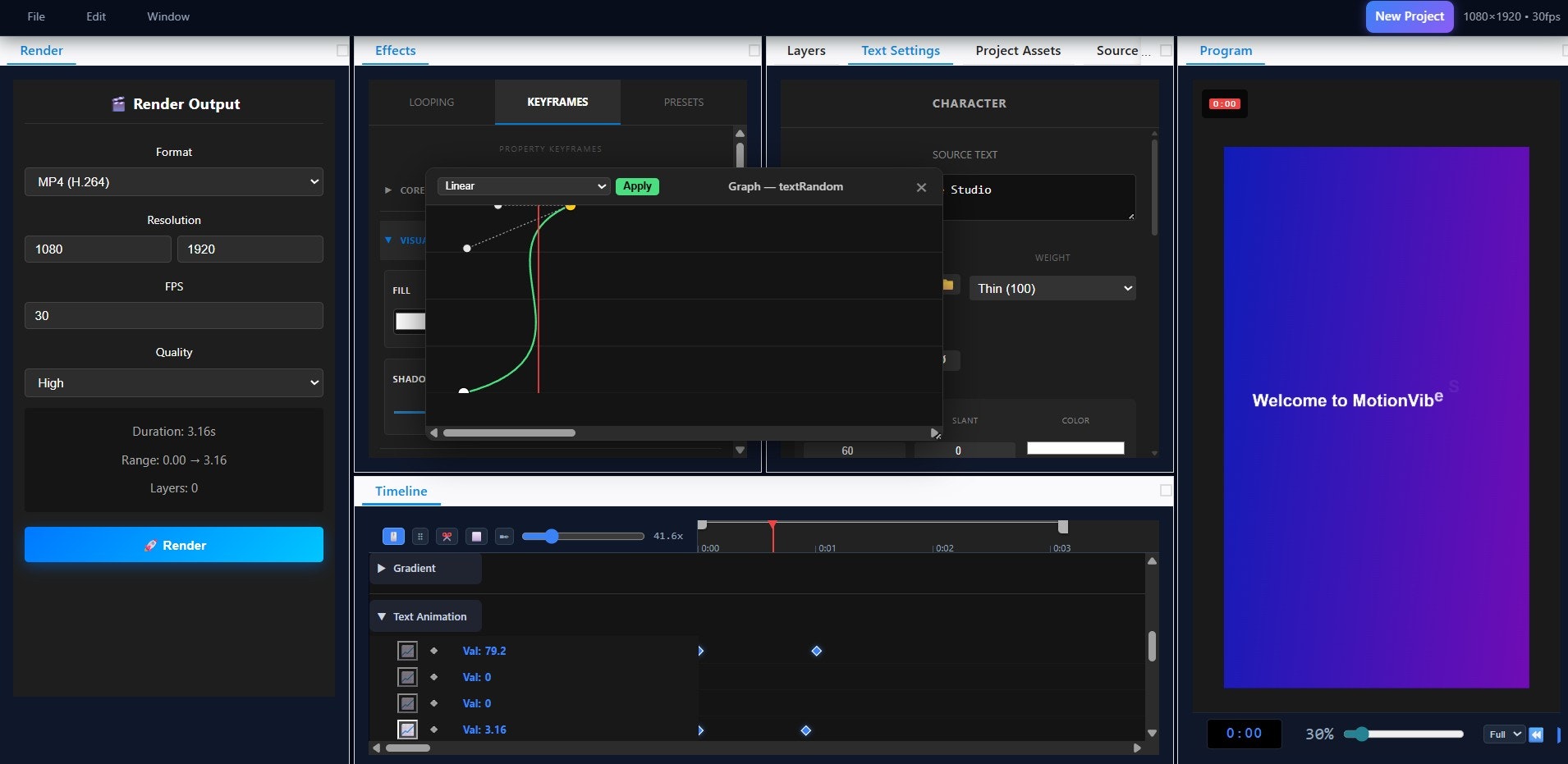Image resolution: width=1568 pixels, height=764 pixels.
Task: Click graph scrollbar right arrow
Action: (x=933, y=432)
